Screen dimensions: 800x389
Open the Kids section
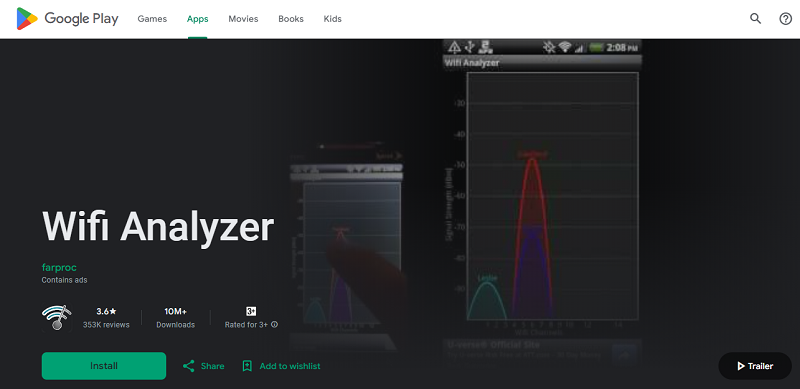(x=333, y=19)
